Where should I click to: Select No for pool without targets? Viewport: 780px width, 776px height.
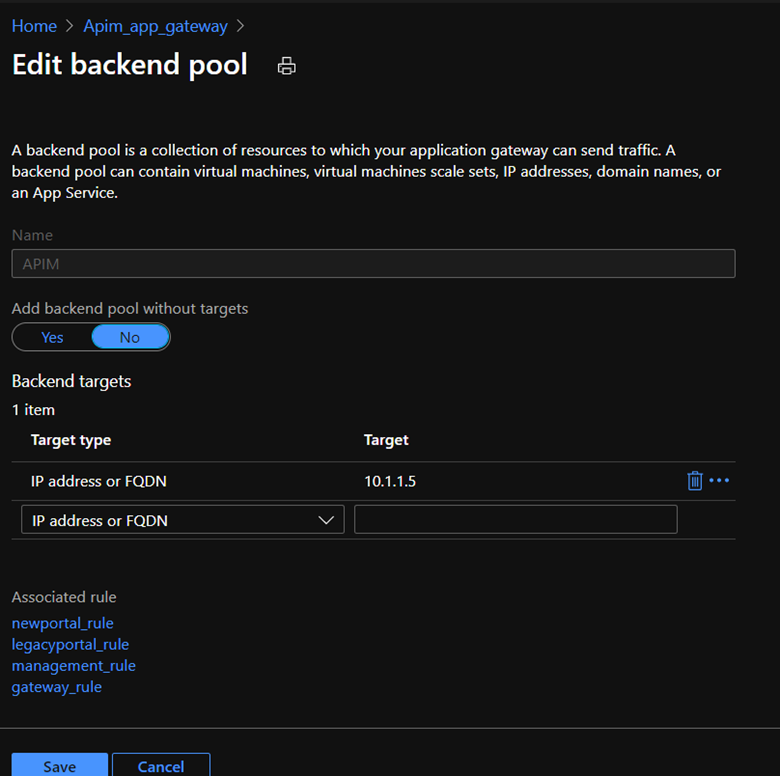coord(130,337)
